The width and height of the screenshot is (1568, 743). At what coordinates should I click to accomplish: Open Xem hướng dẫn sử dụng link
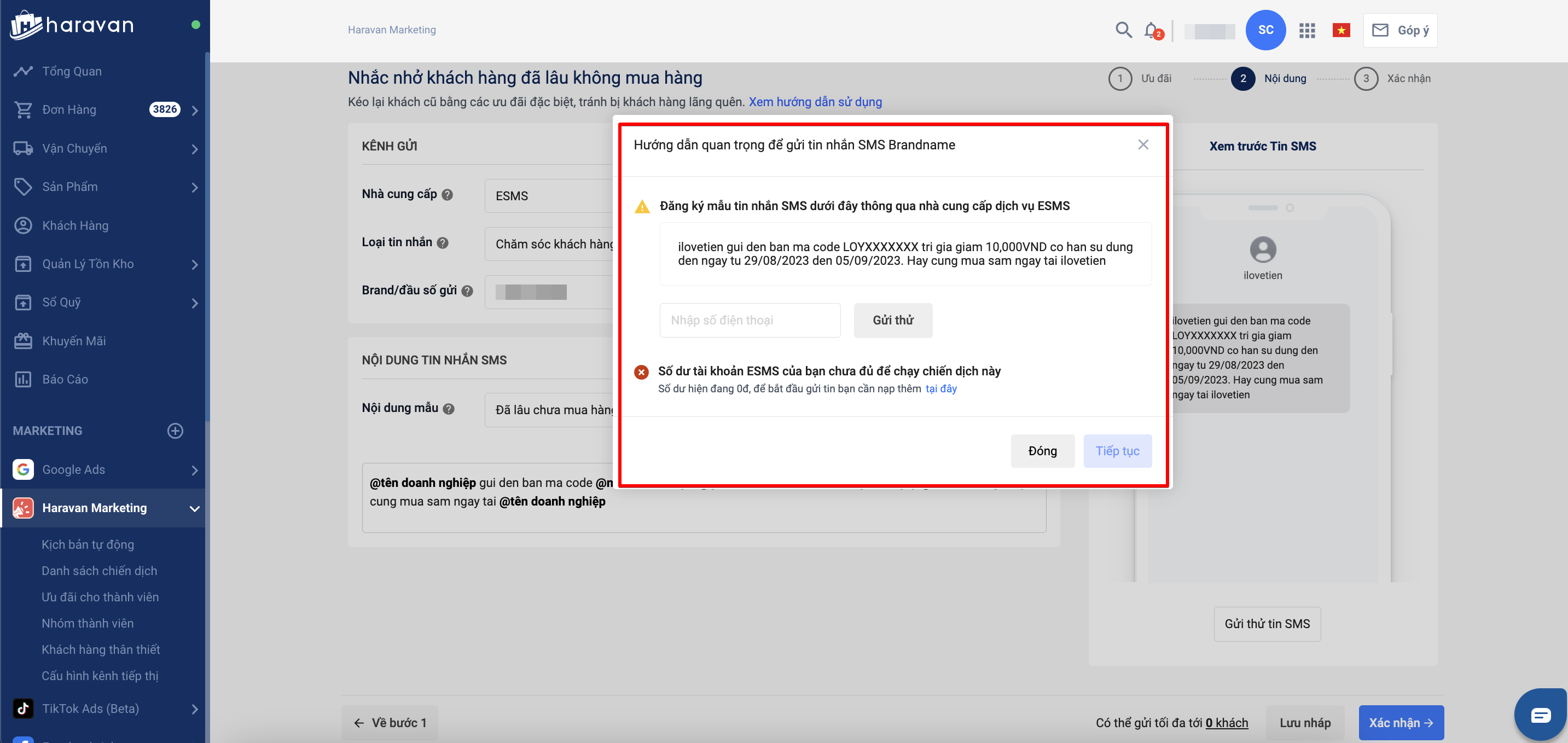[815, 102]
